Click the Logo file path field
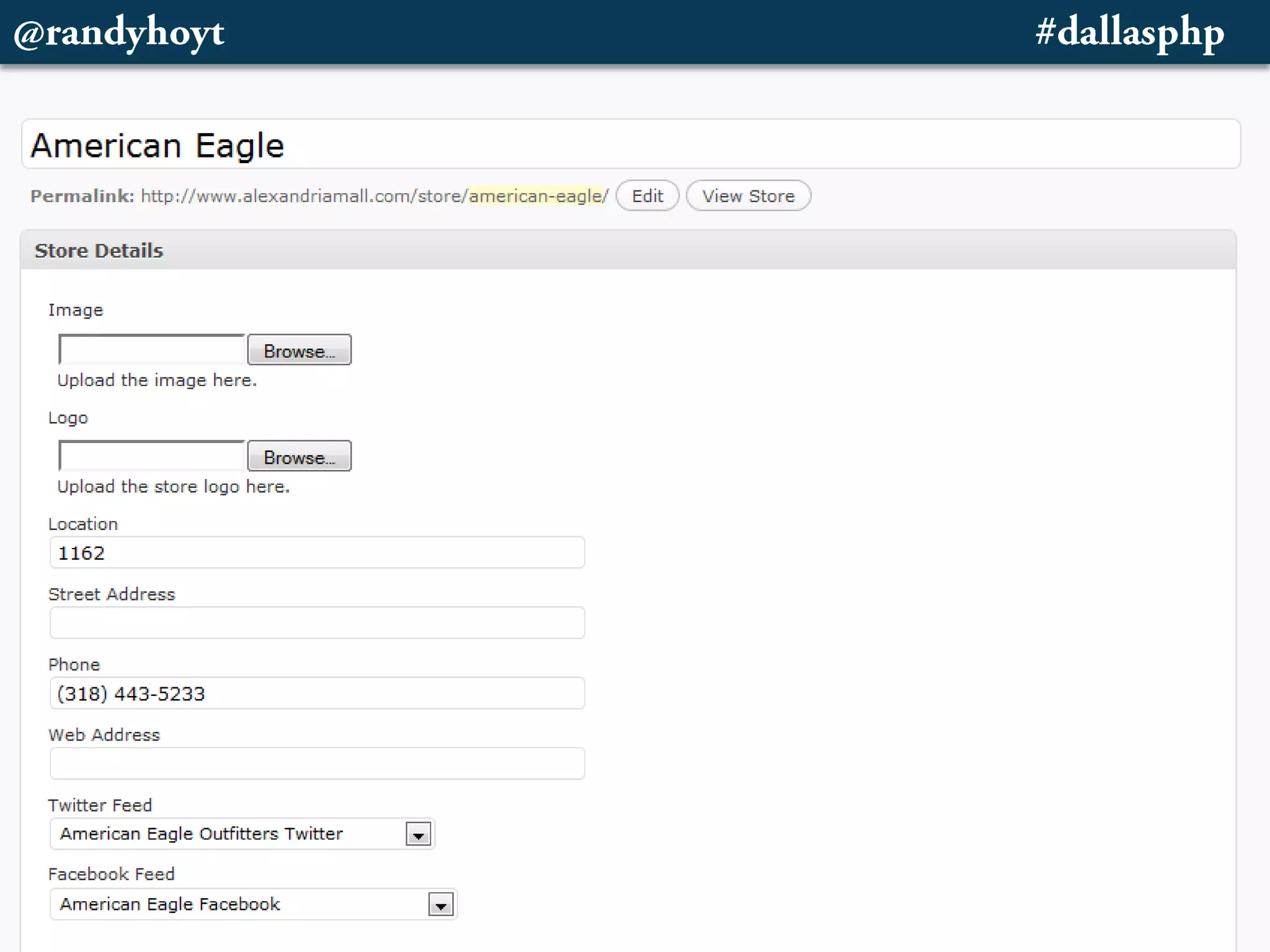This screenshot has width=1270, height=952. (x=152, y=457)
